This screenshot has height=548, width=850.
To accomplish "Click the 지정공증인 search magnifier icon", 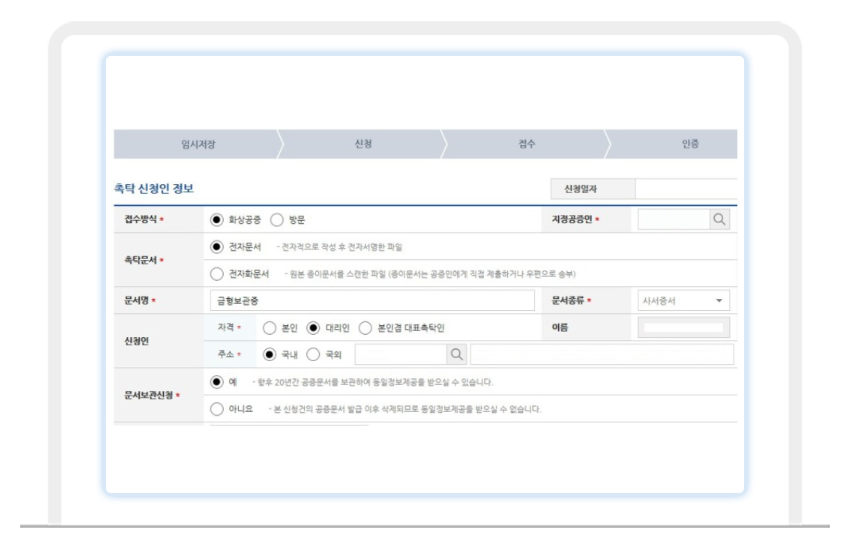I will (x=717, y=218).
